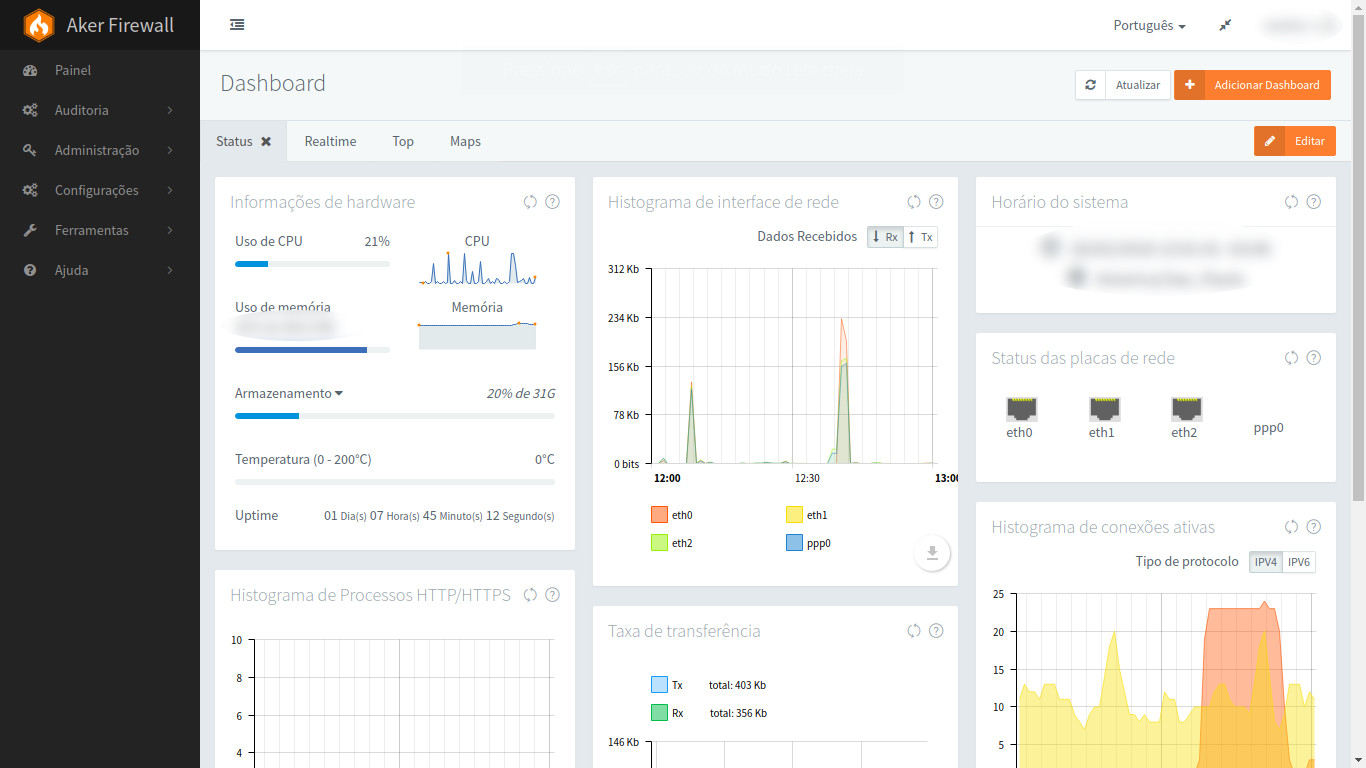
Task: Expand the Armazenamento dropdown
Action: 289,394
